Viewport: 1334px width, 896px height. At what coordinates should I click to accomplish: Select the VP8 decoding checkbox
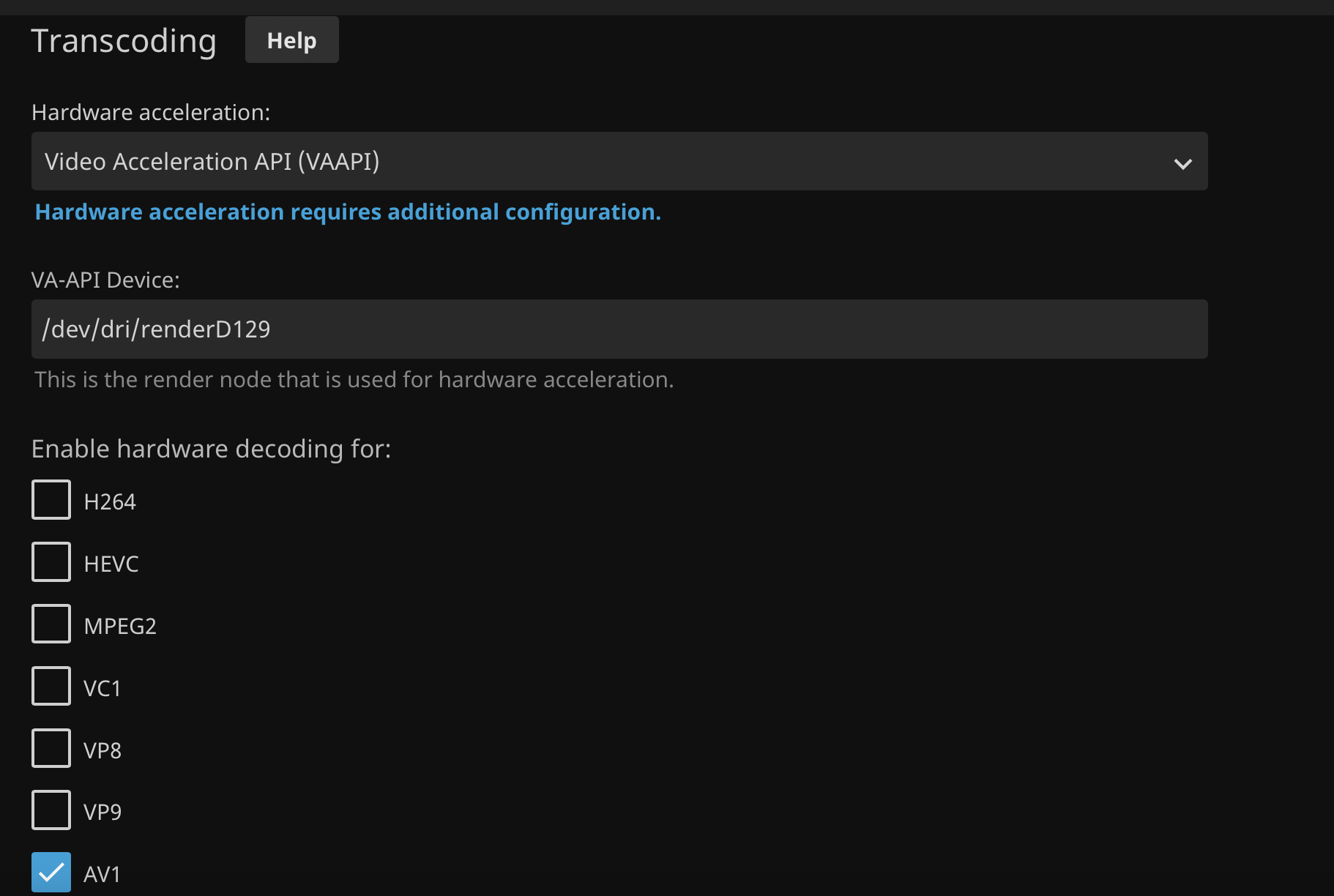coord(51,748)
